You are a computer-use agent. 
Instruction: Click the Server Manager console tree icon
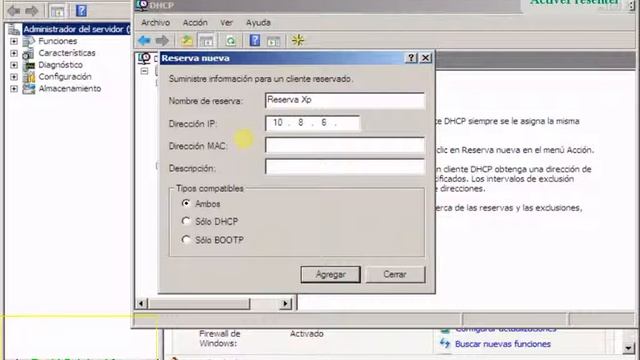coord(57,11)
